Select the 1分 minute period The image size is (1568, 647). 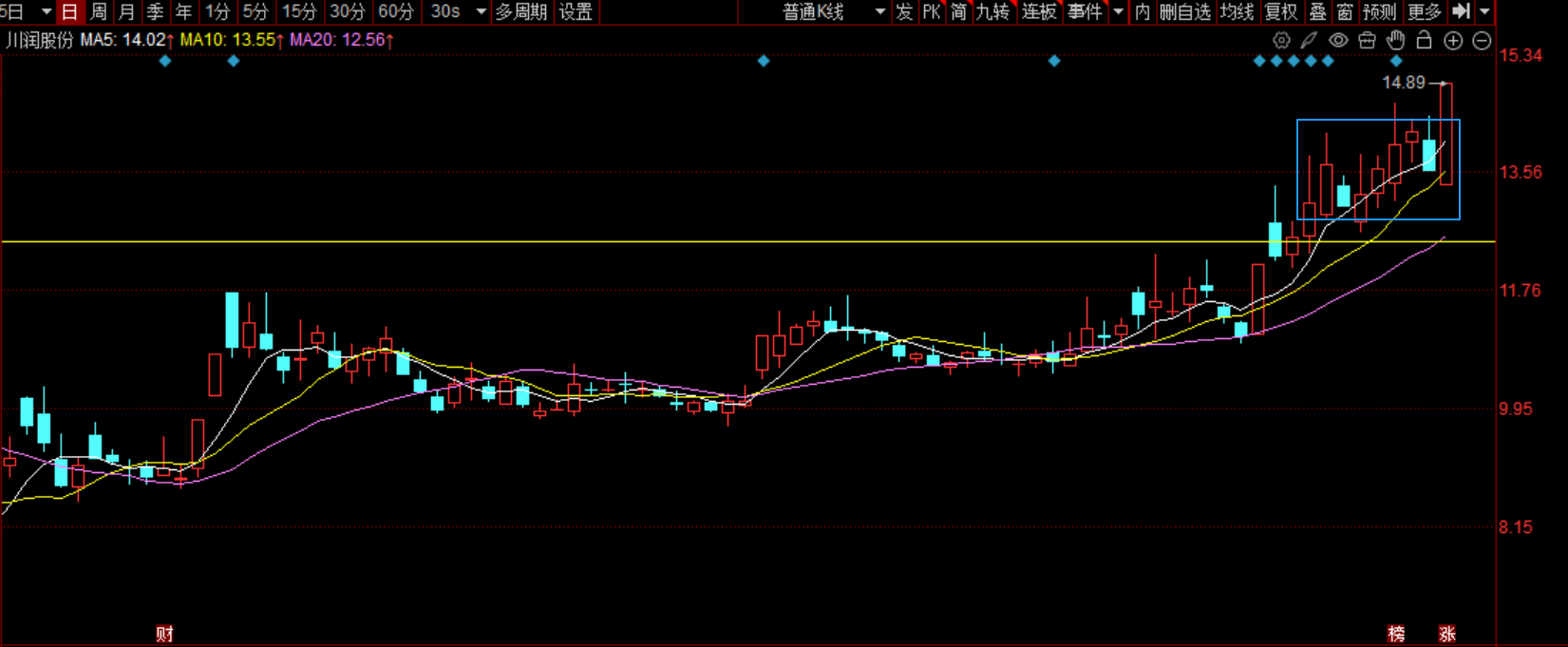(x=217, y=11)
